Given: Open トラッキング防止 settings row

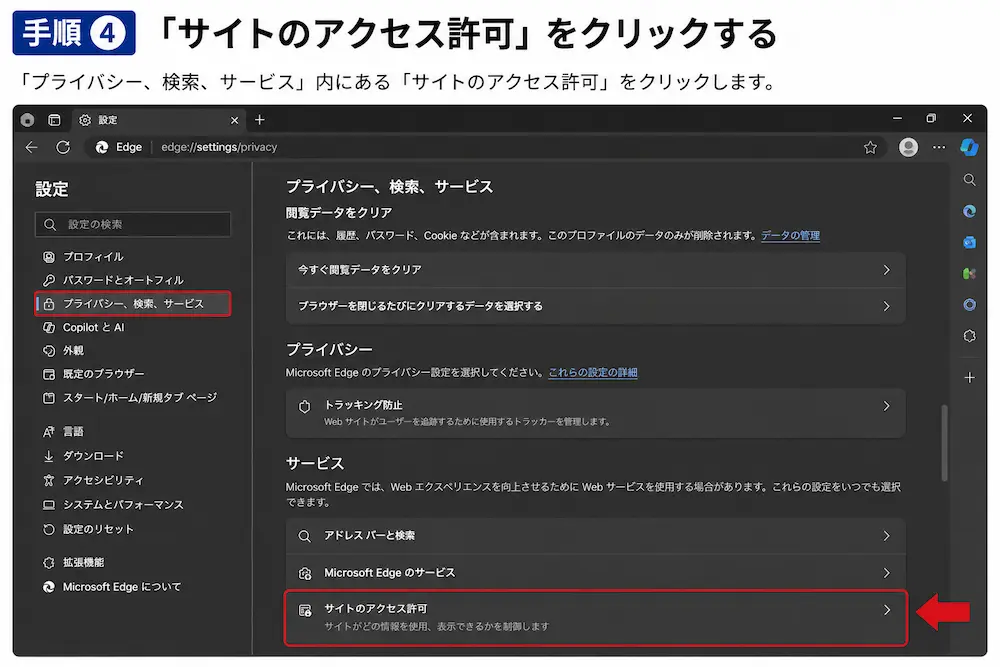Looking at the screenshot, I should [x=595, y=413].
